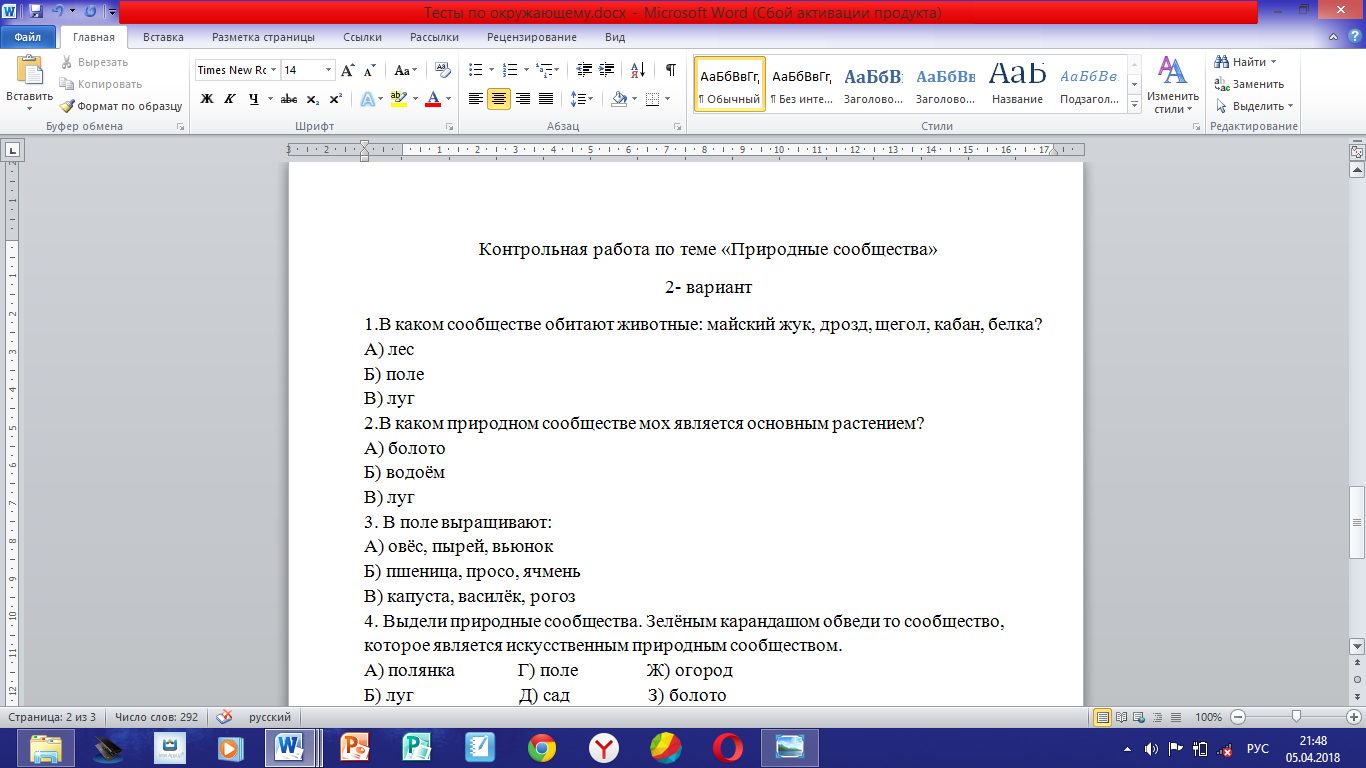The height and width of the screenshot is (768, 1366).
Task: Switch to Рассылки tab
Action: (x=434, y=37)
